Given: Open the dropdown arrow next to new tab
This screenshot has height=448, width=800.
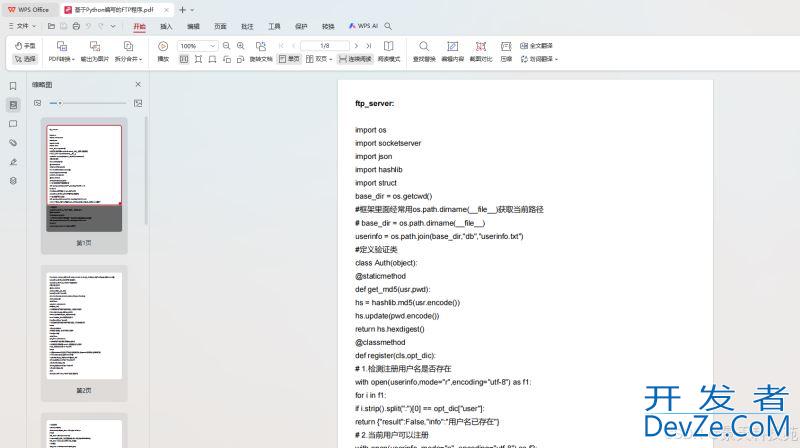Looking at the screenshot, I should point(192,10).
